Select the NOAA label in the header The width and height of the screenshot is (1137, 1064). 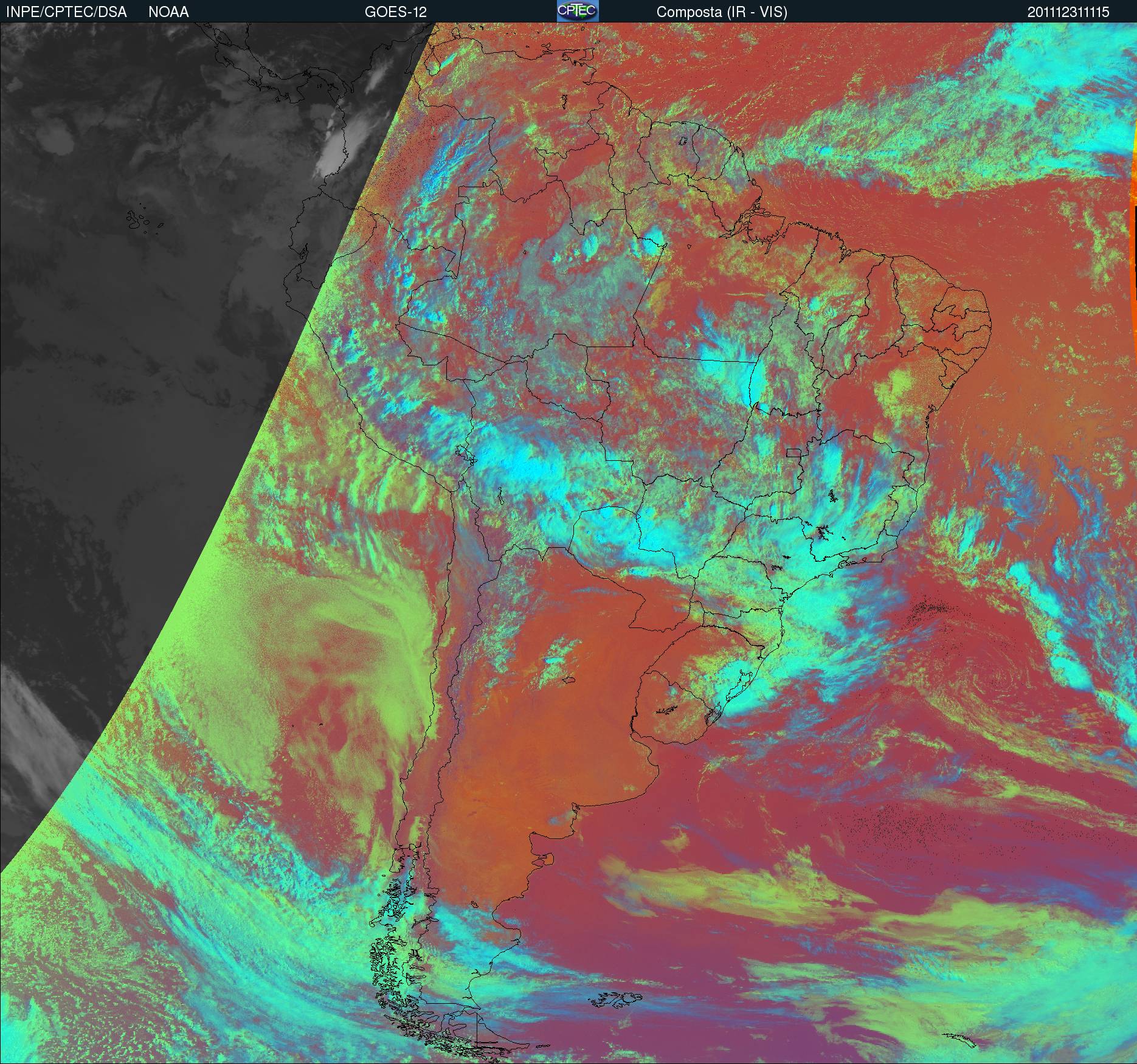(x=168, y=12)
